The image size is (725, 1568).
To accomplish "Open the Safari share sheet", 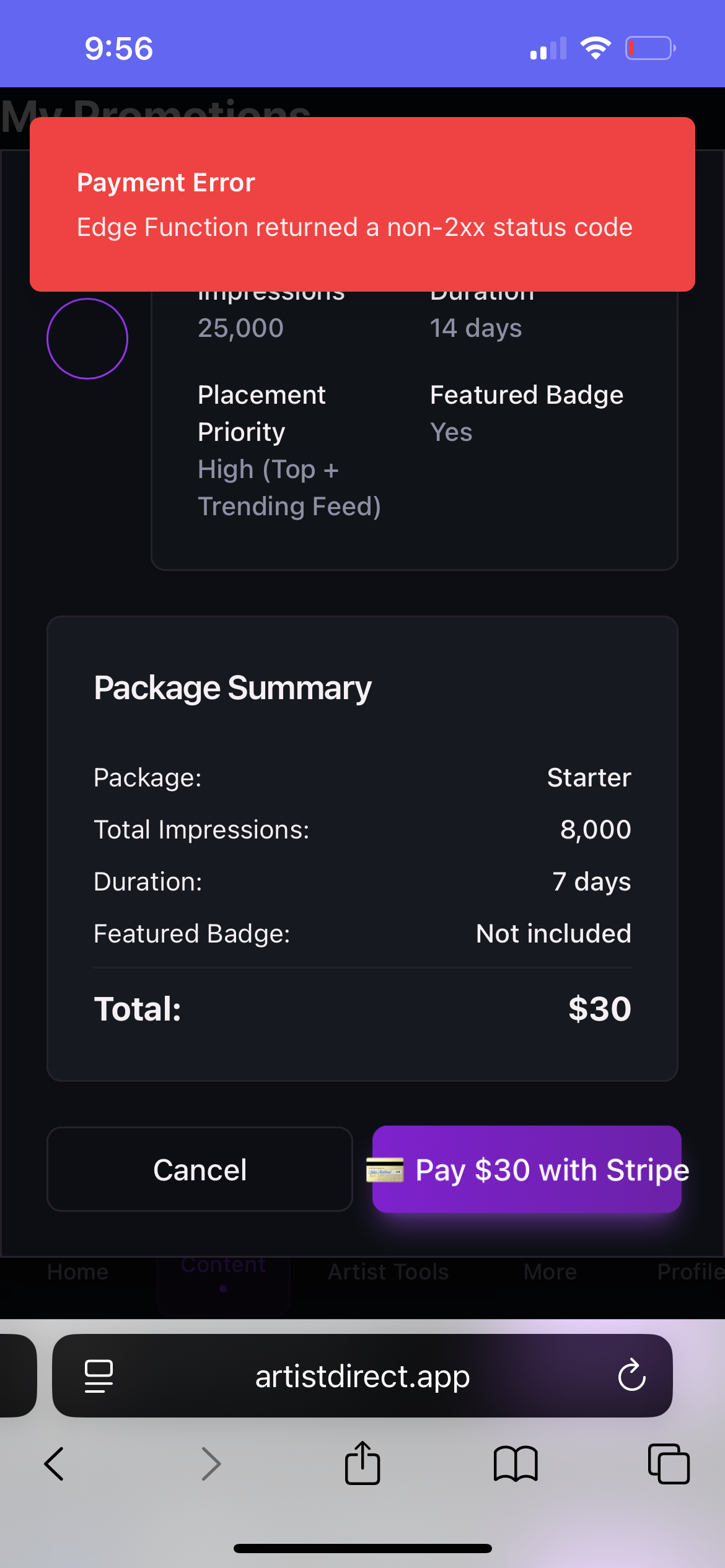I will pyautogui.click(x=362, y=1464).
